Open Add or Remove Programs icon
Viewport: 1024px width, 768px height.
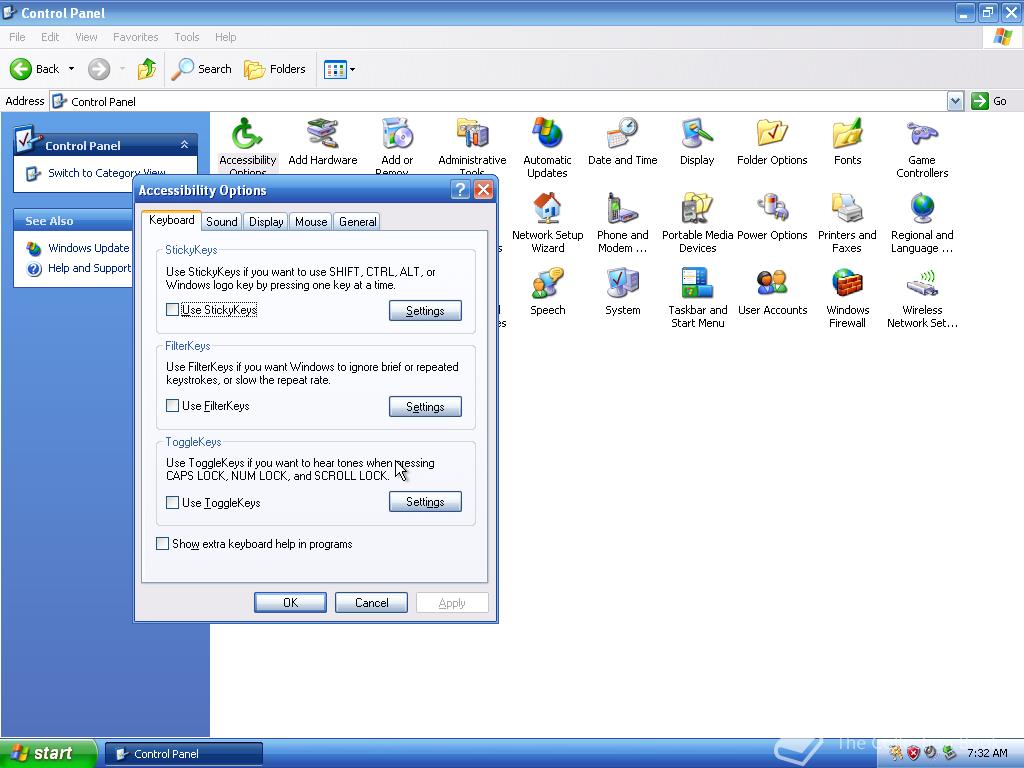click(397, 145)
